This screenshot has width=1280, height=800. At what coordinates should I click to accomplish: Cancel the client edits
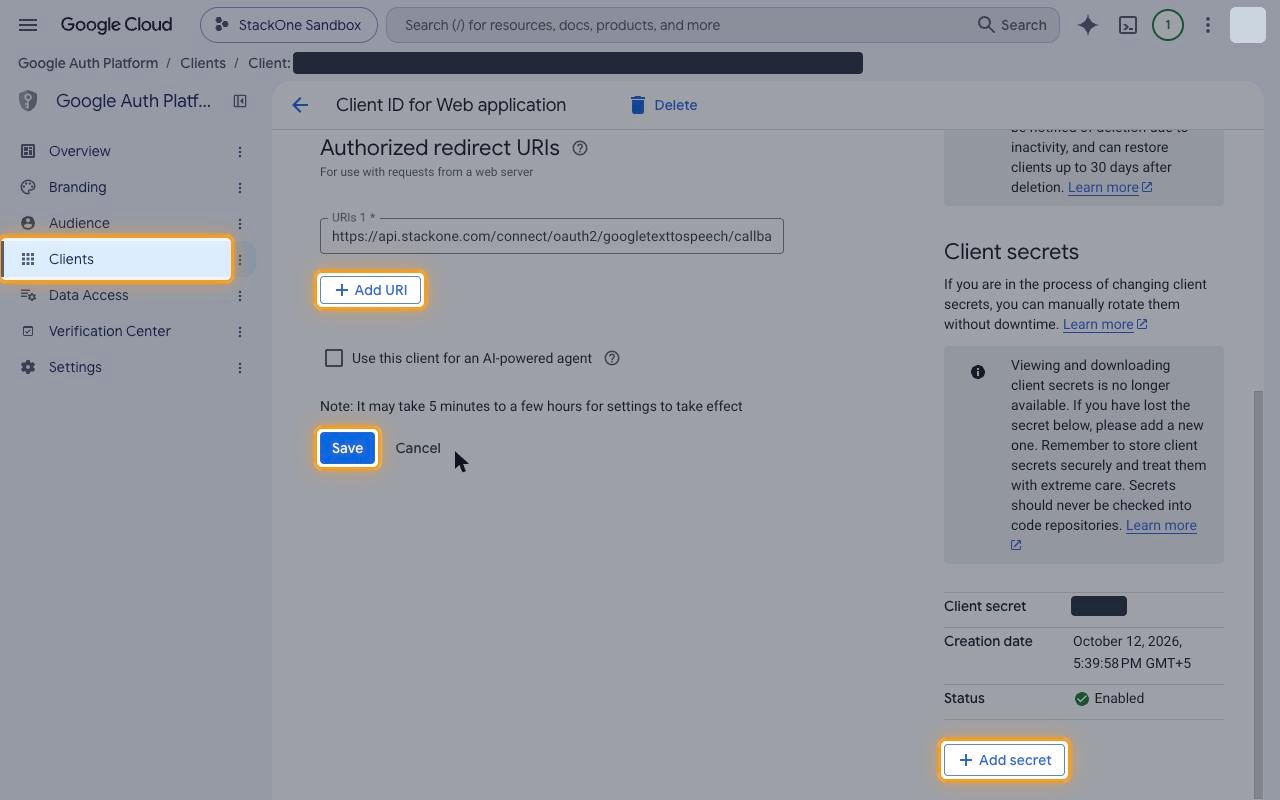(418, 448)
